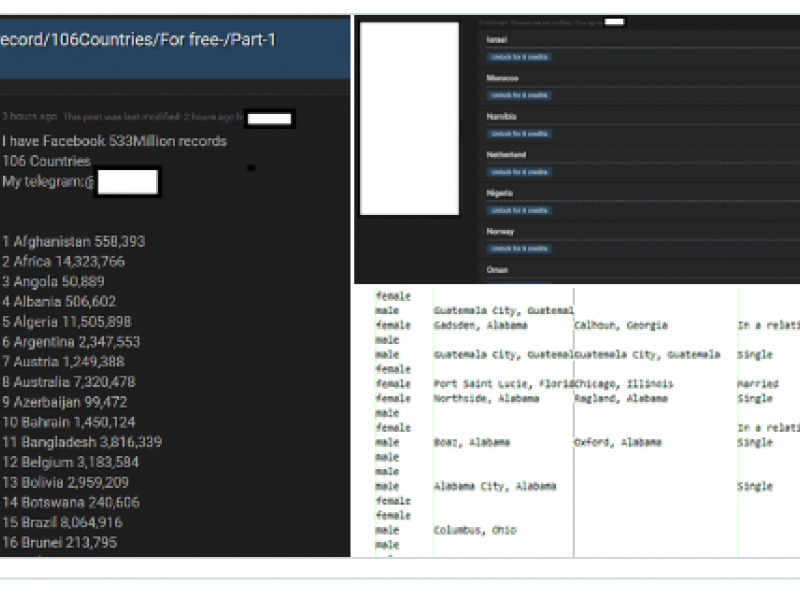Click 'Single' in the Alabama City row
Screen dimensions: 800x600
(x=755, y=487)
